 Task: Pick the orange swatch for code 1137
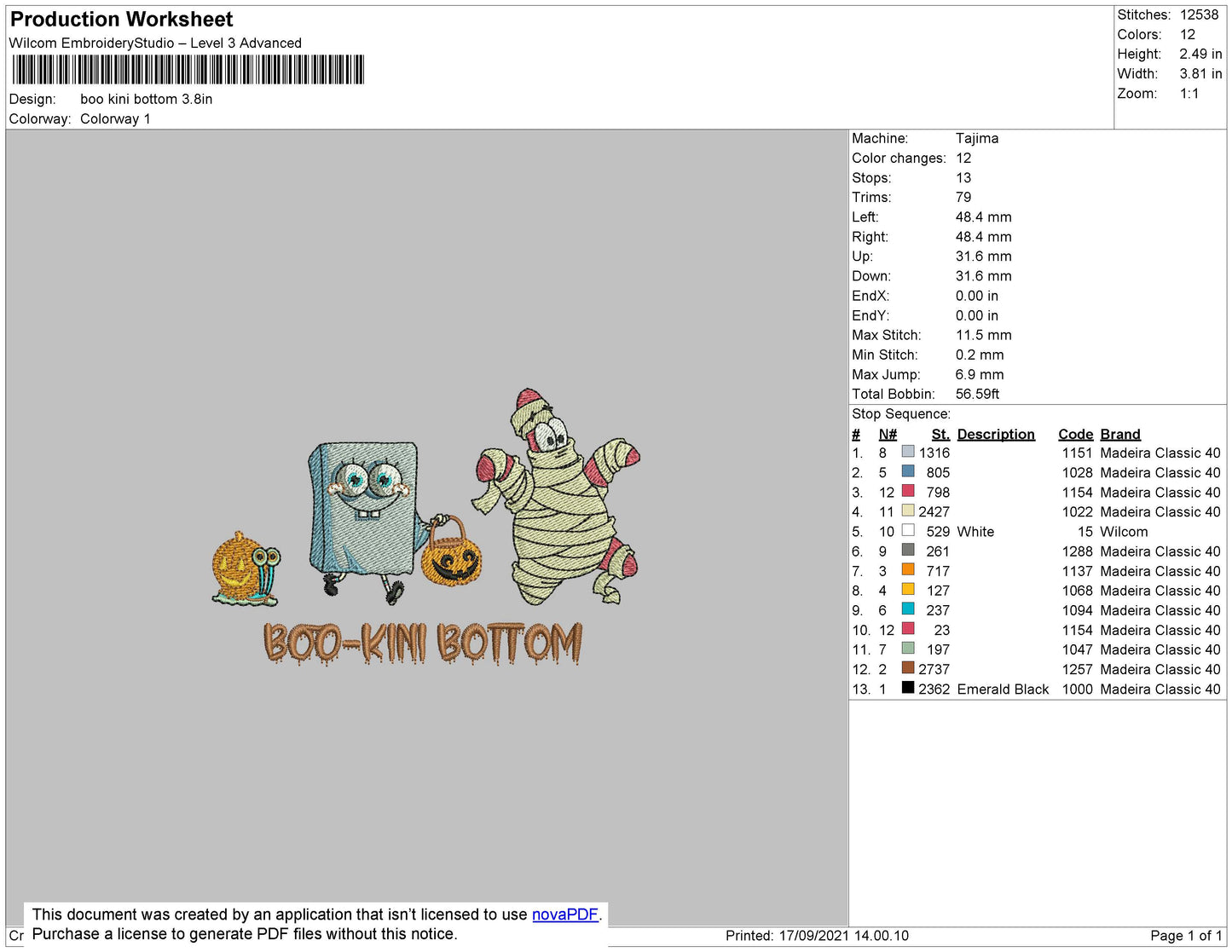908,570
